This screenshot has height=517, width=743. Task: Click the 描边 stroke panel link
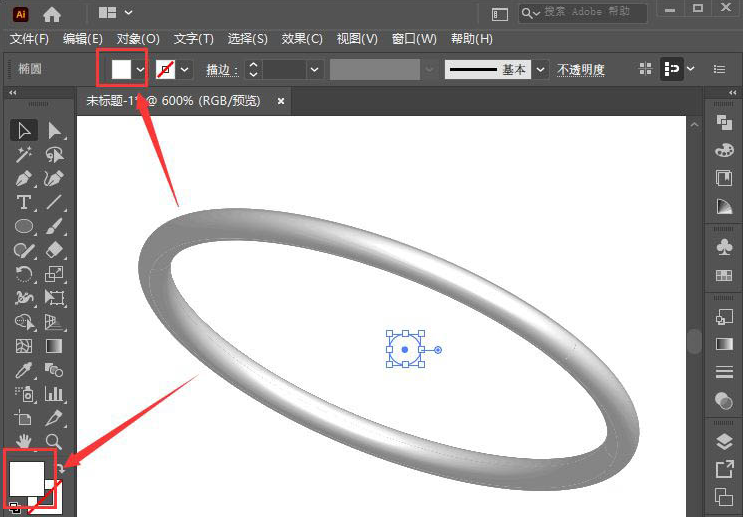click(x=222, y=70)
